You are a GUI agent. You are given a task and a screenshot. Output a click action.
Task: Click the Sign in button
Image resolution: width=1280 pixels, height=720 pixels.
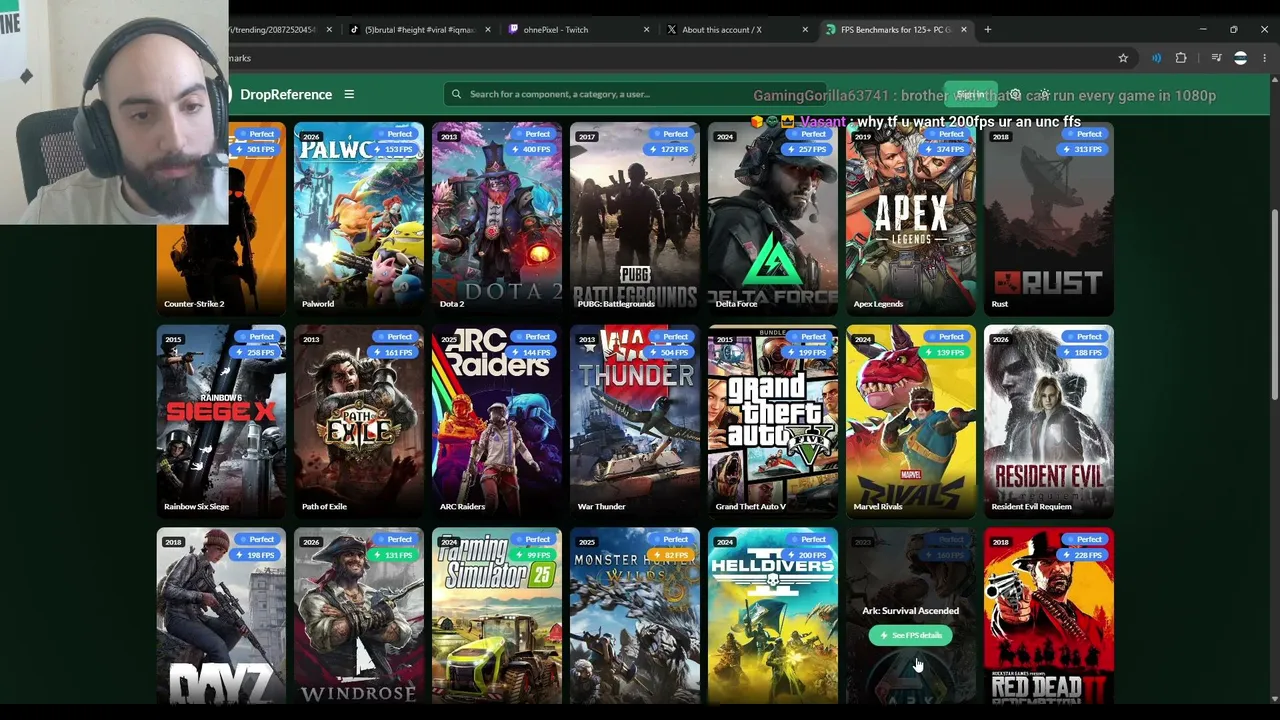click(970, 94)
